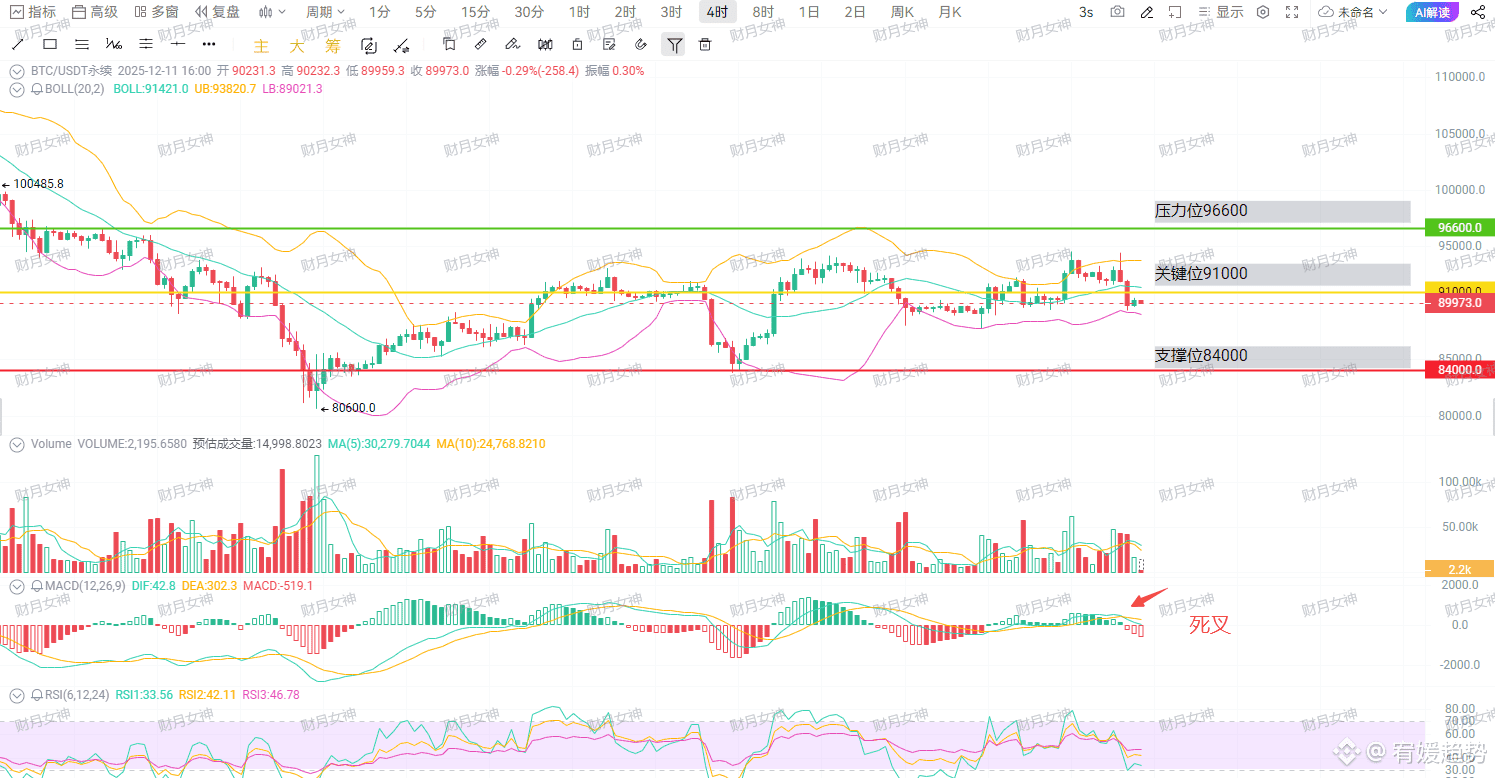Screen dimensions: 1495x778
Task: Click the AI解读 button
Action: click(x=1432, y=12)
